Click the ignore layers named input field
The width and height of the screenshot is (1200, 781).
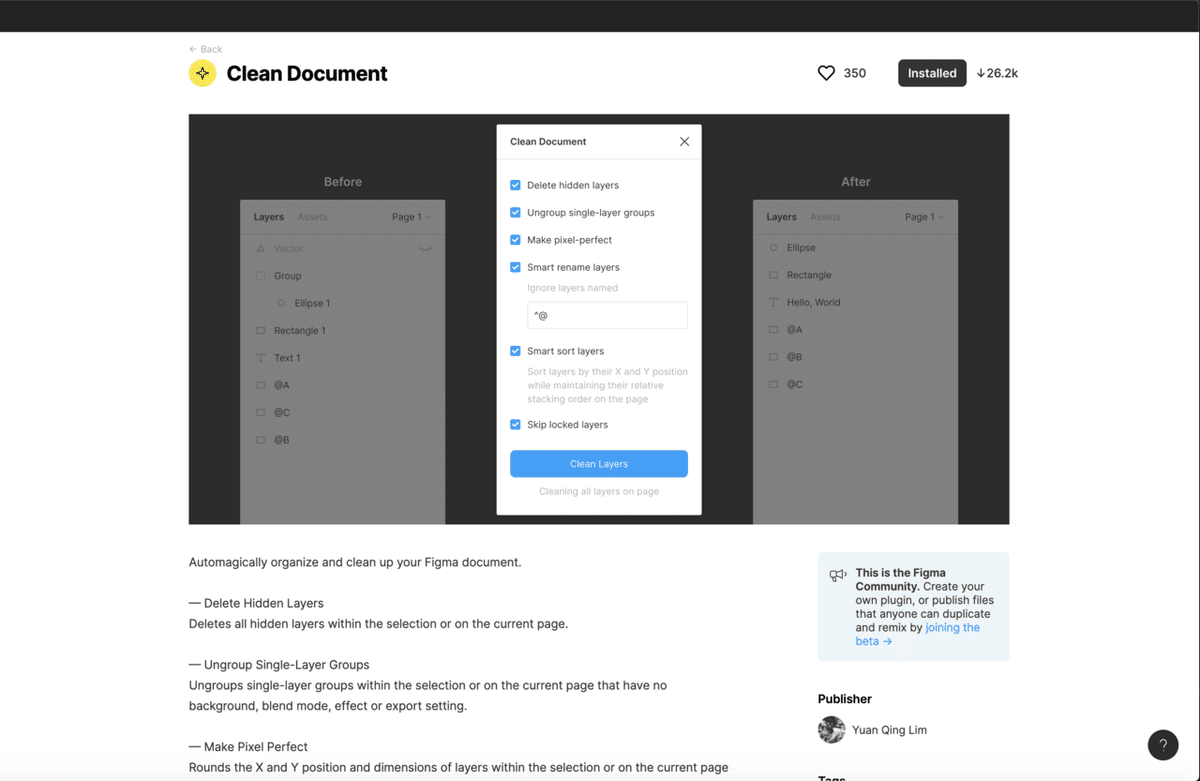coord(607,315)
